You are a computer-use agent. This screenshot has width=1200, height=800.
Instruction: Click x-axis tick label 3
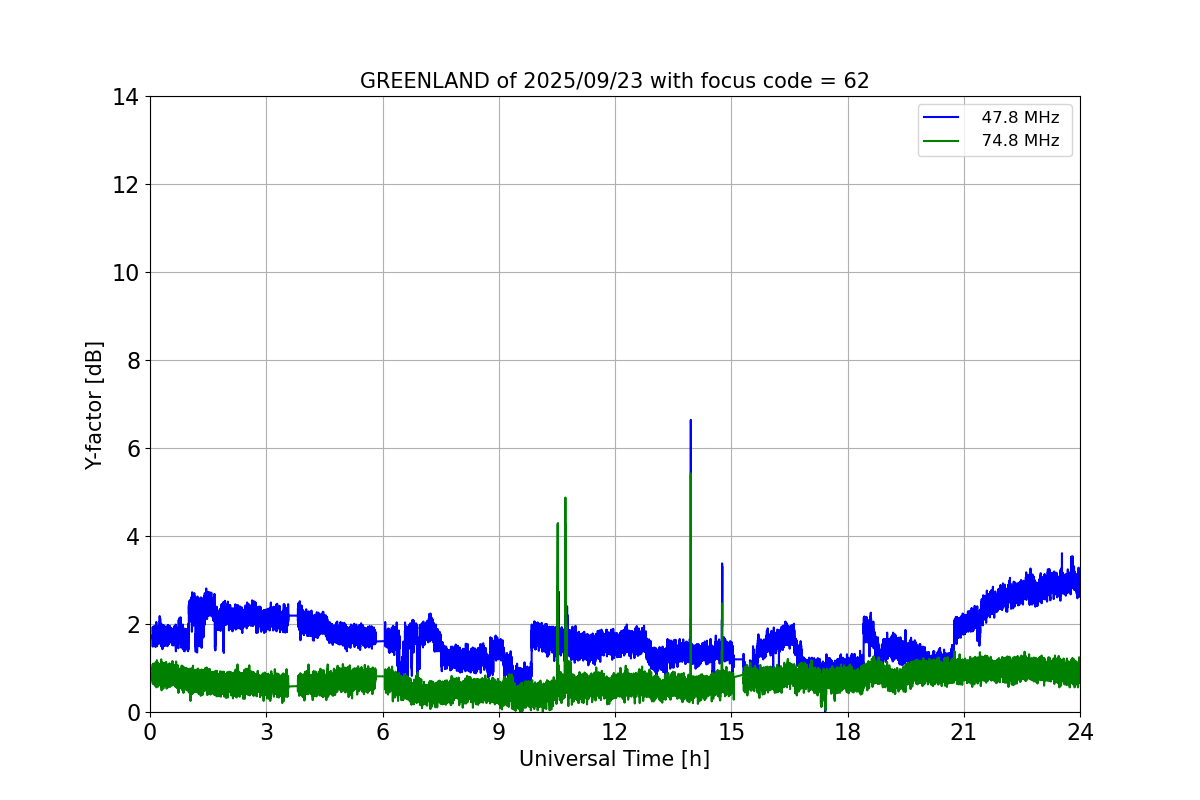tap(266, 732)
